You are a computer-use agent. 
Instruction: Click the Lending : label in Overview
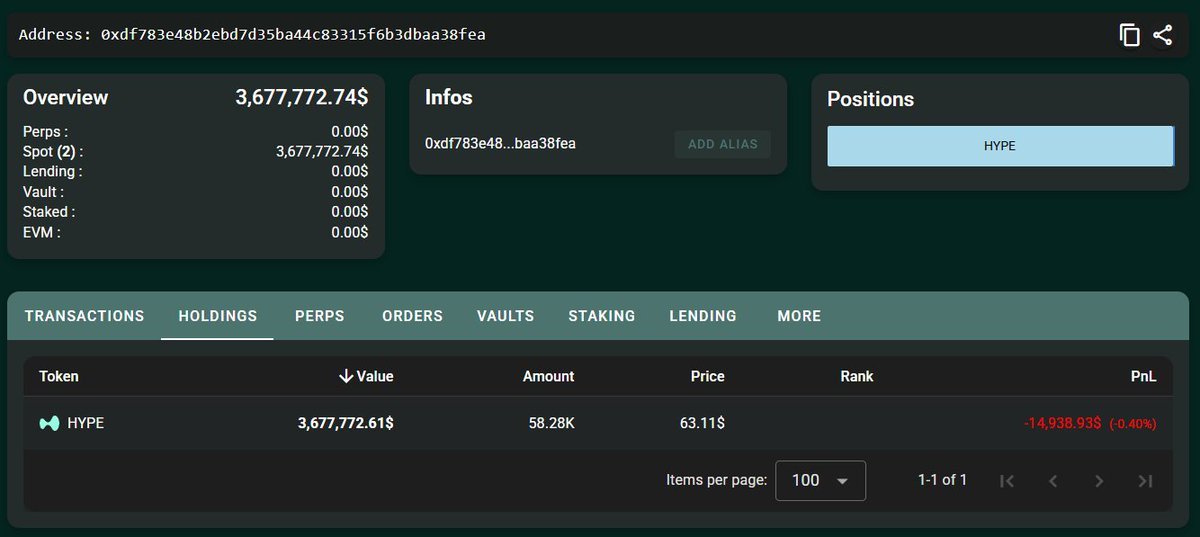[x=52, y=172]
